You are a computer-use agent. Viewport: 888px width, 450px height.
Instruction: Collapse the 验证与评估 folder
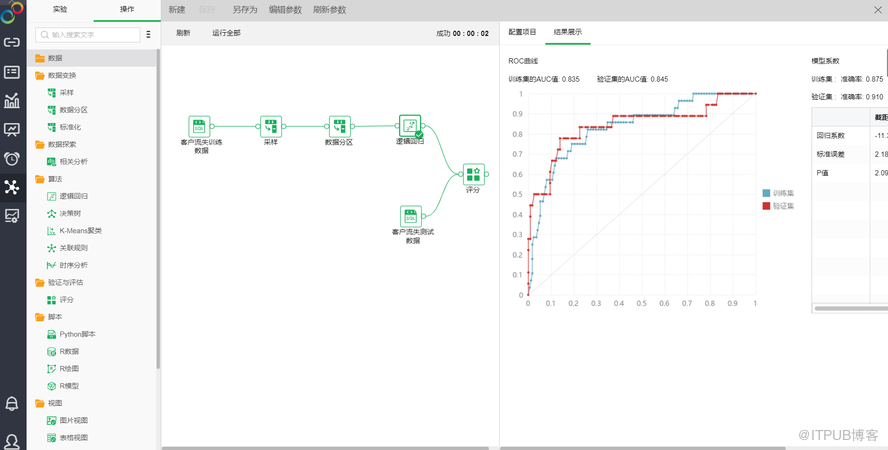point(40,282)
